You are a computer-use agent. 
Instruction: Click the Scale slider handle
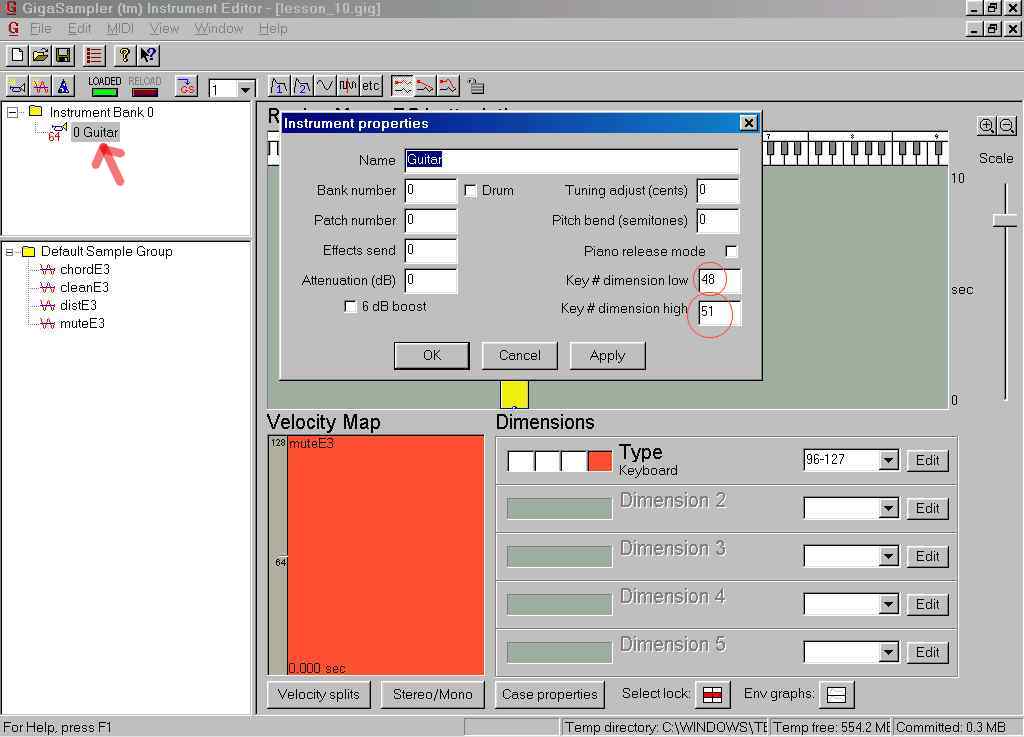coord(1005,221)
